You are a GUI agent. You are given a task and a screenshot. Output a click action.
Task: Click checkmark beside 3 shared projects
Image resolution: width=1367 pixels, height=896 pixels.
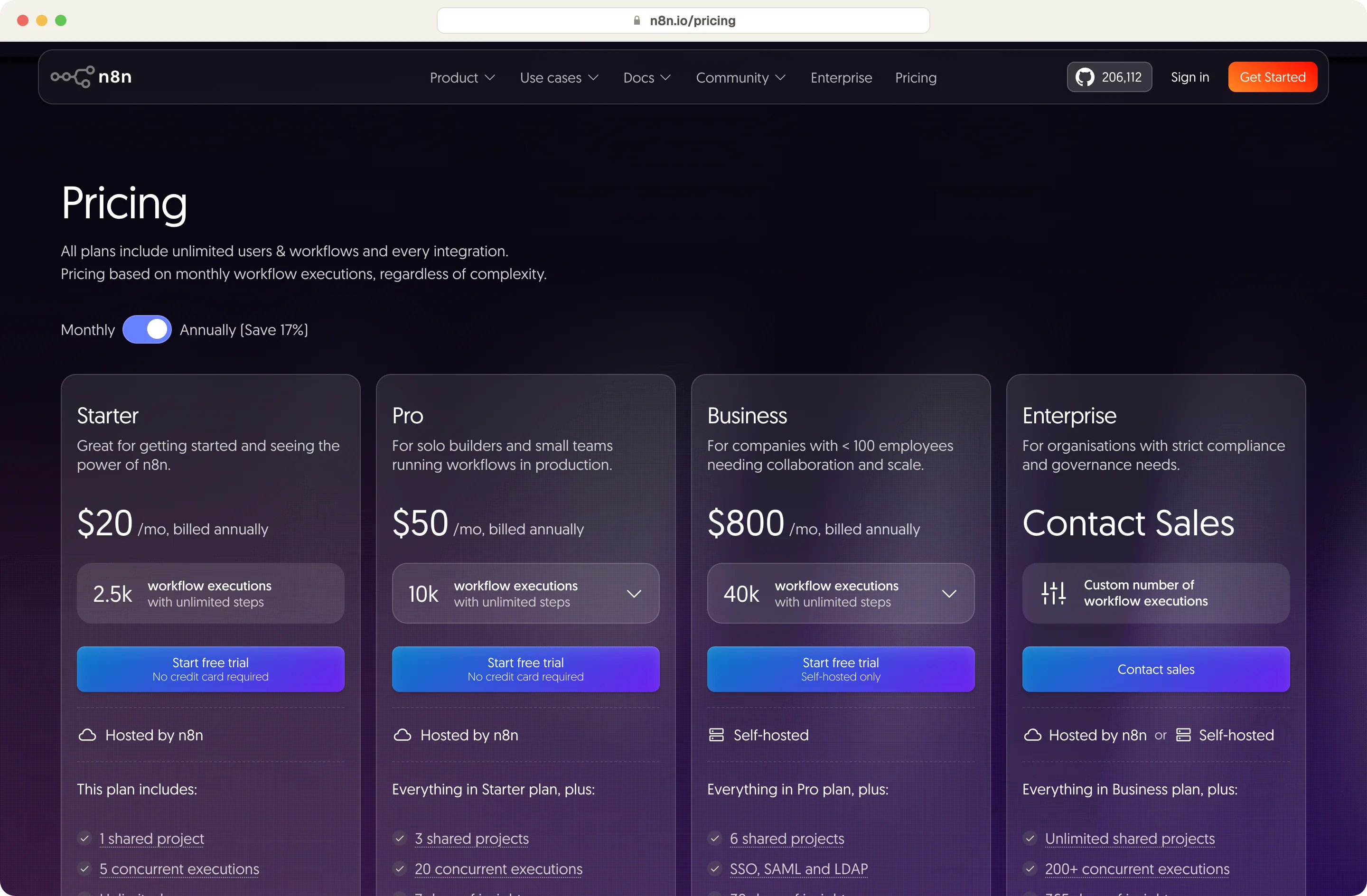point(400,839)
